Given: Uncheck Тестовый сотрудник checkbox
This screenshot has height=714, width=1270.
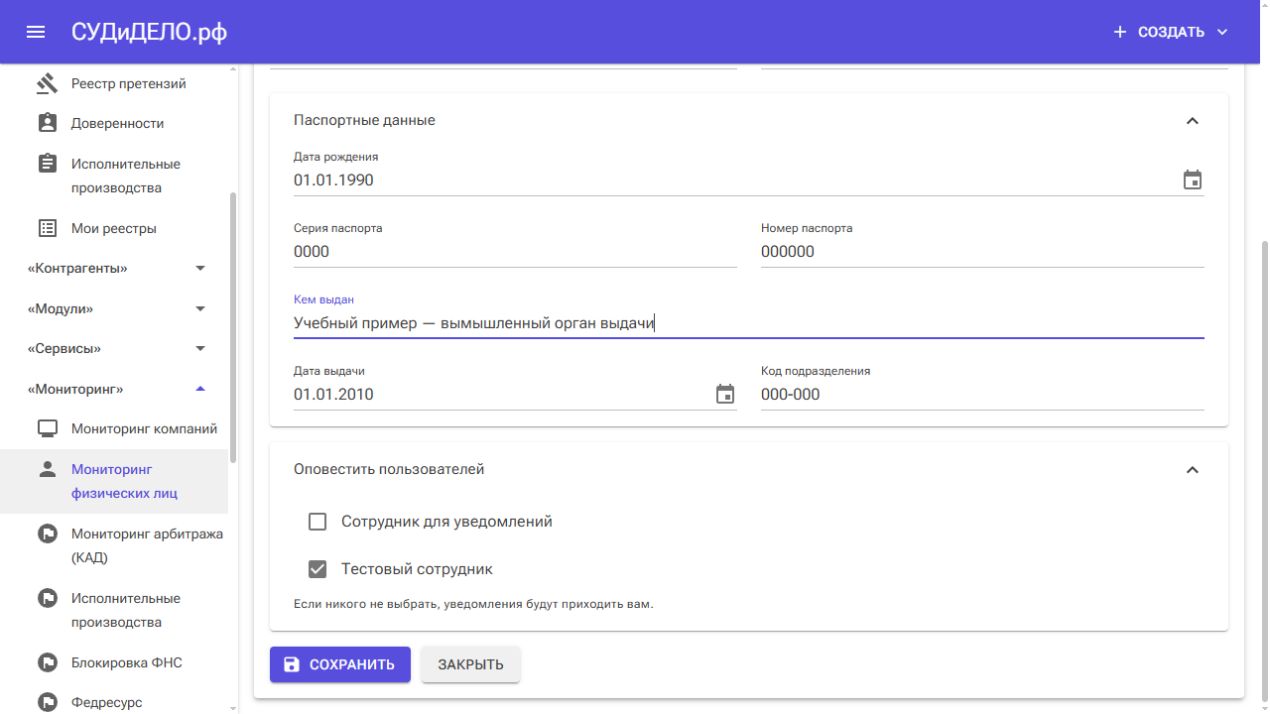Looking at the screenshot, I should pyautogui.click(x=318, y=569).
